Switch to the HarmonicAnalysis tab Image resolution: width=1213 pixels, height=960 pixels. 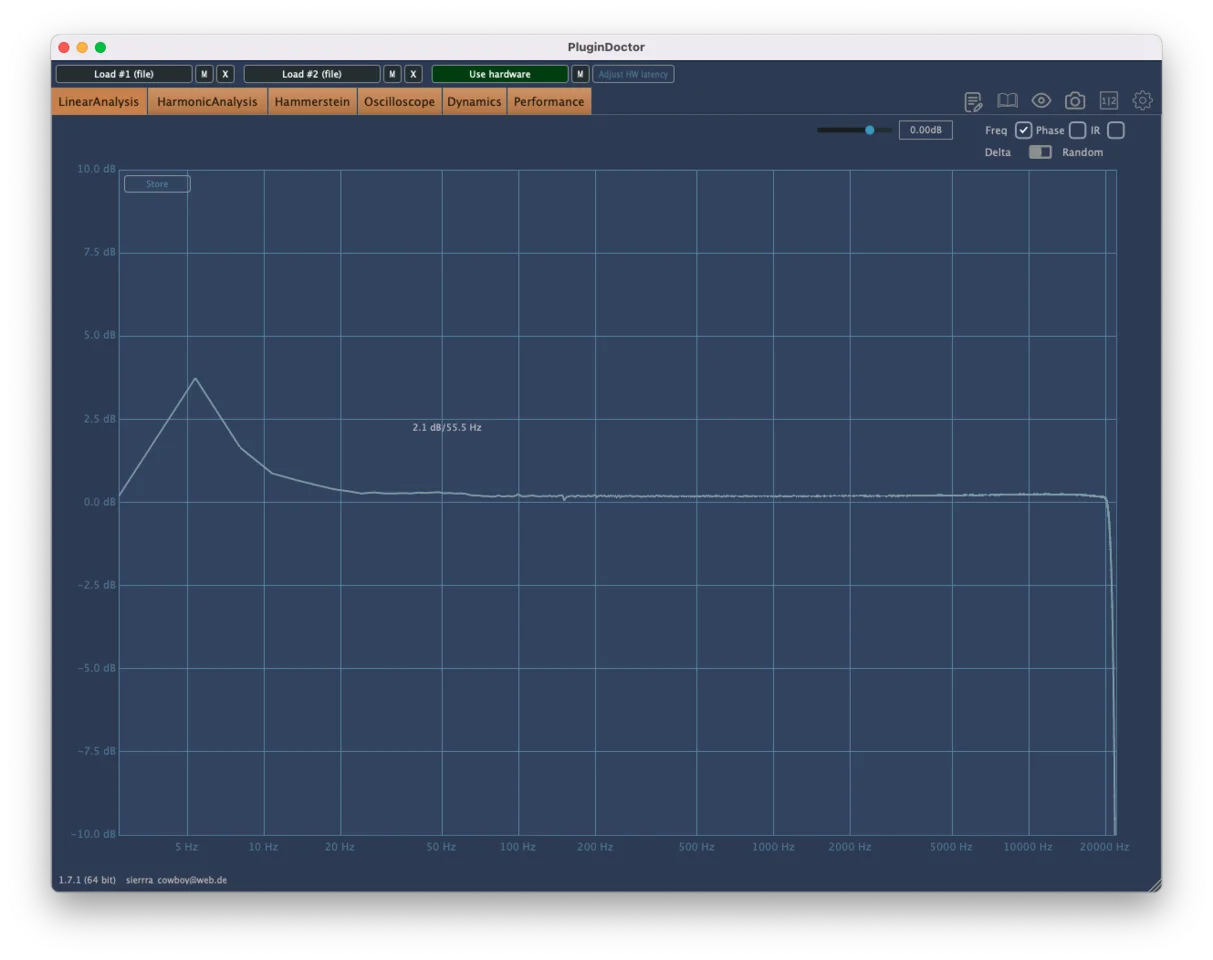[207, 102]
